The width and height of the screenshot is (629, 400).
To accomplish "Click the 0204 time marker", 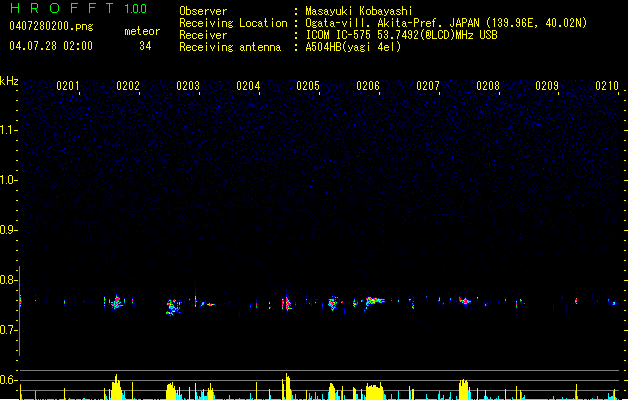I will [248, 86].
